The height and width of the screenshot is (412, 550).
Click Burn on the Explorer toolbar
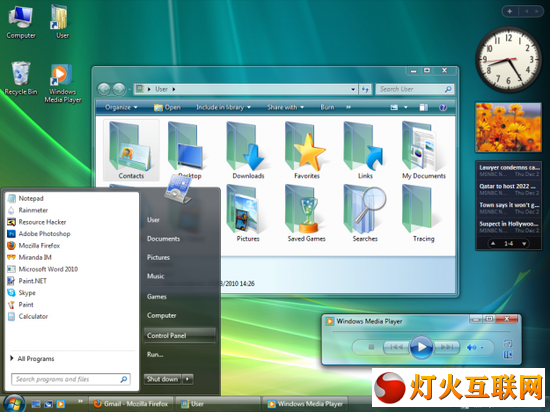pos(327,107)
